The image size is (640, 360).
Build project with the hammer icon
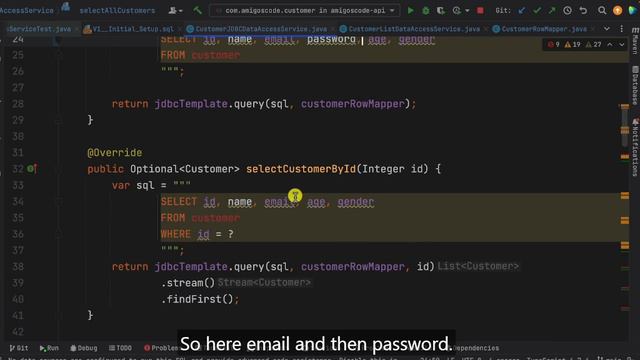(x=198, y=10)
